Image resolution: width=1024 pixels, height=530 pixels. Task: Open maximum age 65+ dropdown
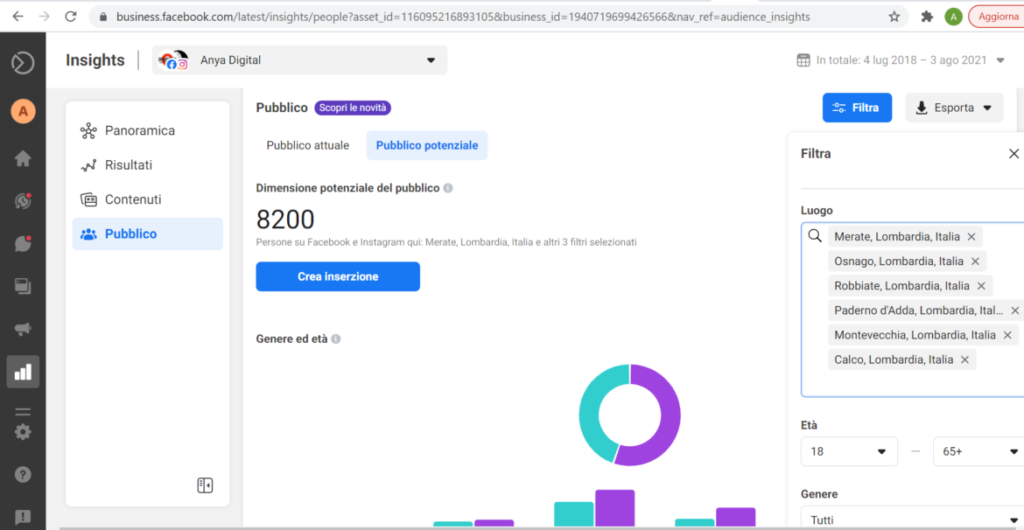coord(978,452)
